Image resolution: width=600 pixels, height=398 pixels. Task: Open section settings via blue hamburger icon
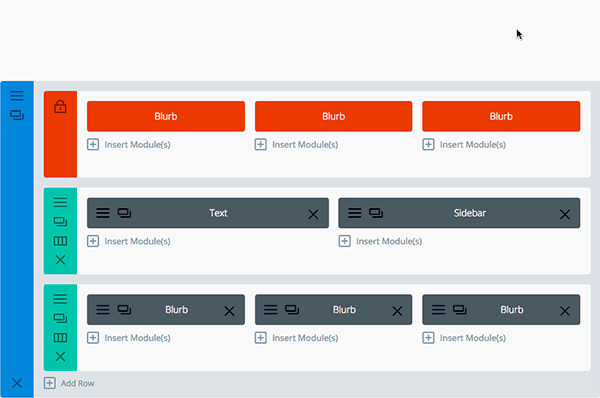17,96
